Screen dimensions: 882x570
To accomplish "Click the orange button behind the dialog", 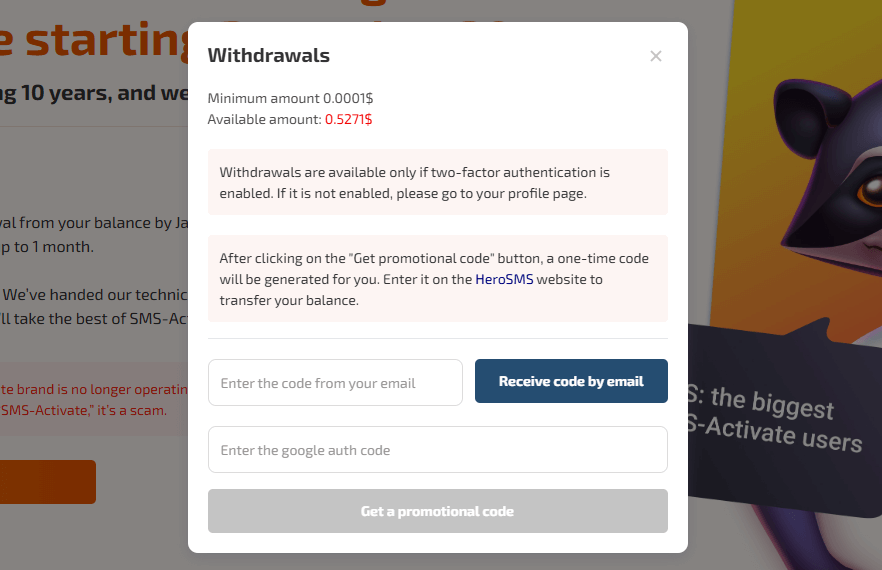I will coord(48,482).
